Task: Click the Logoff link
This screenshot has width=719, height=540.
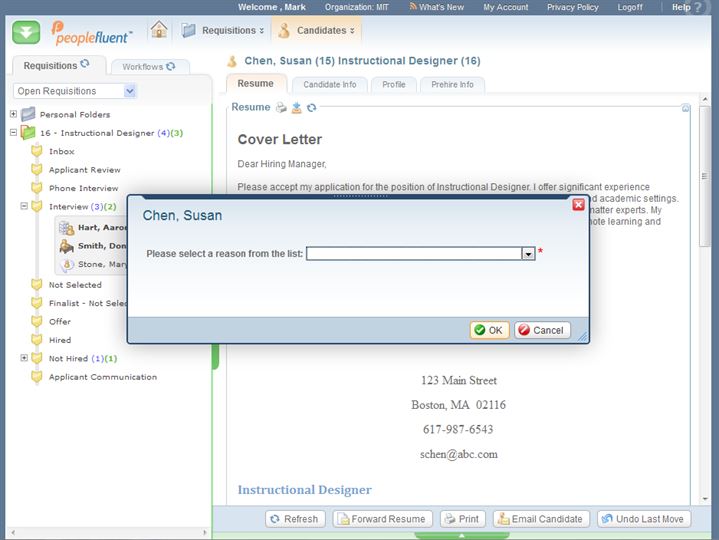Action: click(630, 7)
